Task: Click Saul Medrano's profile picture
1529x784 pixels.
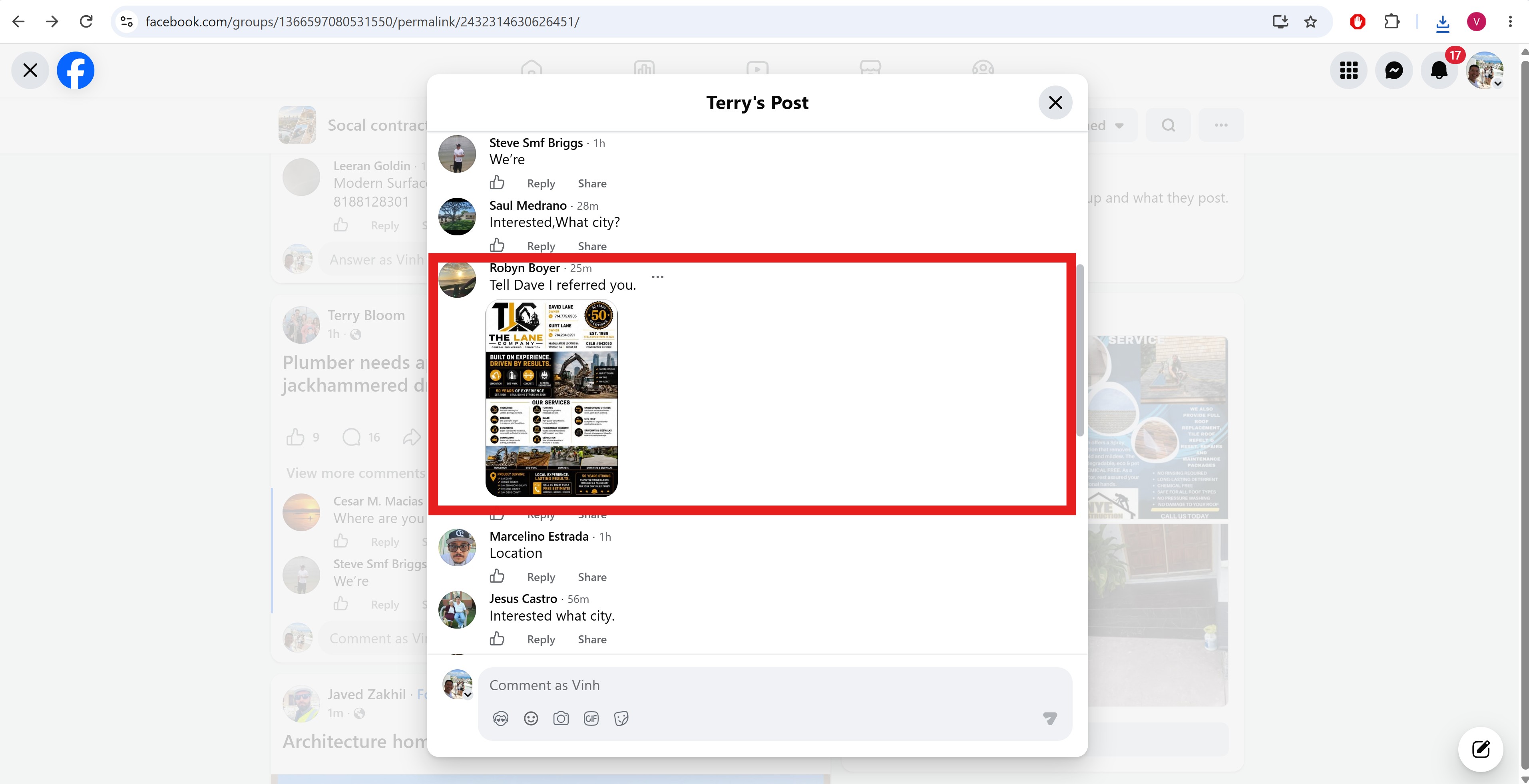Action: pyautogui.click(x=457, y=217)
